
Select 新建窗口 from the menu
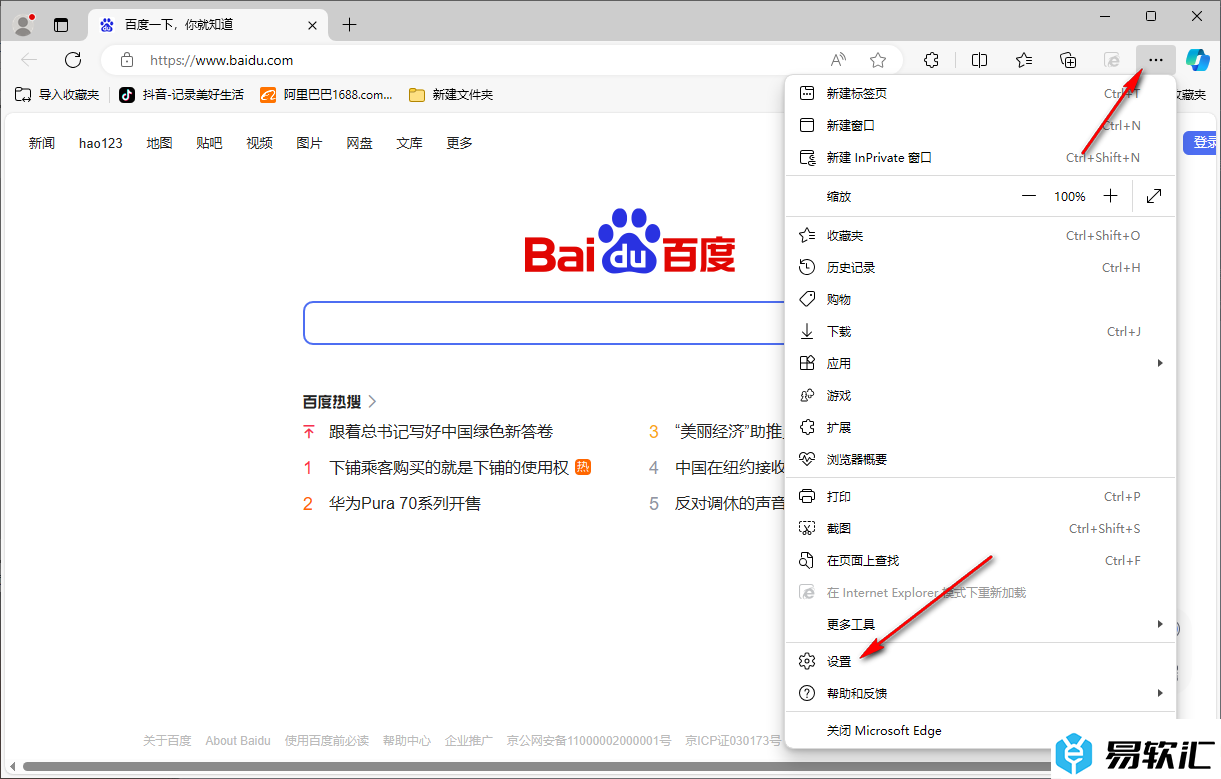tap(981, 125)
